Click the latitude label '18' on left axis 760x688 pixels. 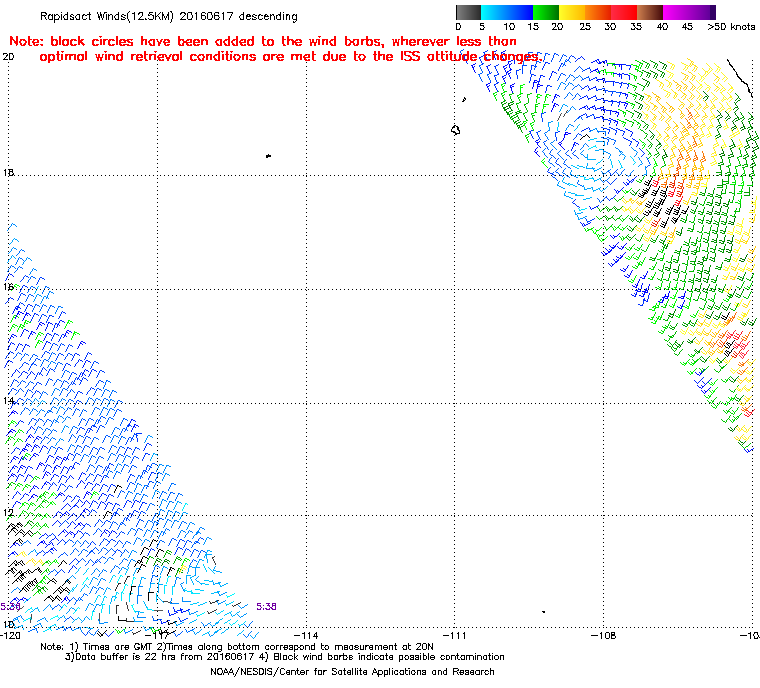[x=8, y=173]
